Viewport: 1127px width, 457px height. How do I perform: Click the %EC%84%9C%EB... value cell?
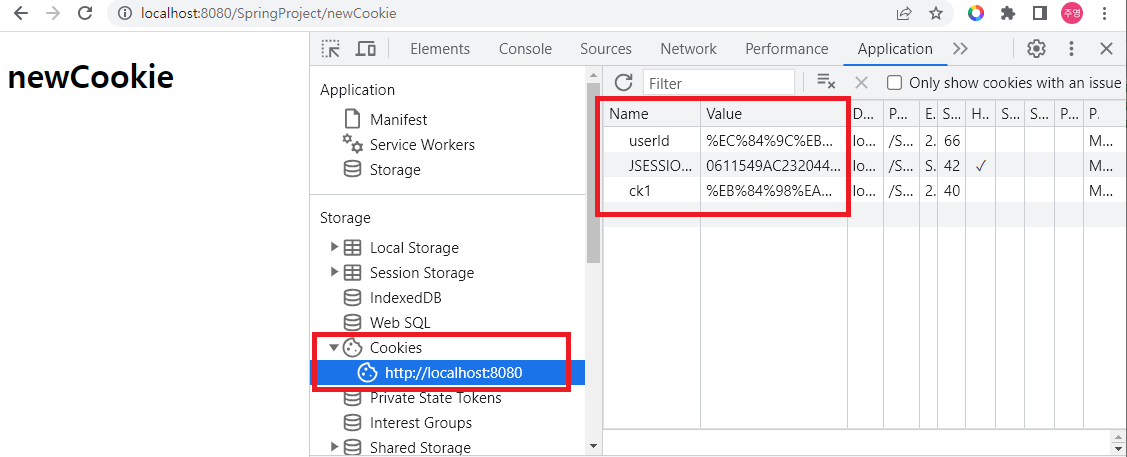click(x=774, y=140)
